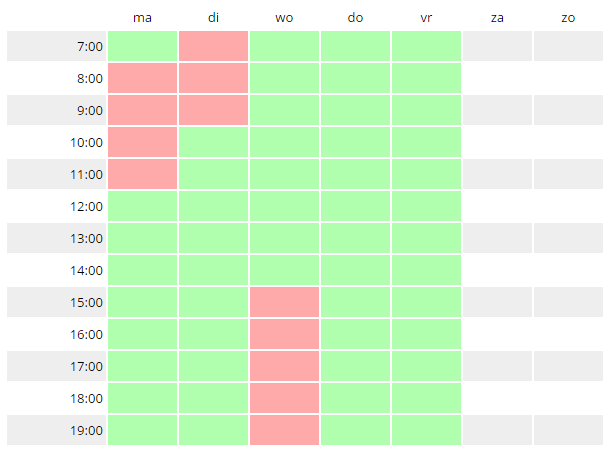Click the red Wednesday 15:00 slot
Screen dimensions: 615x454
tap(284, 302)
